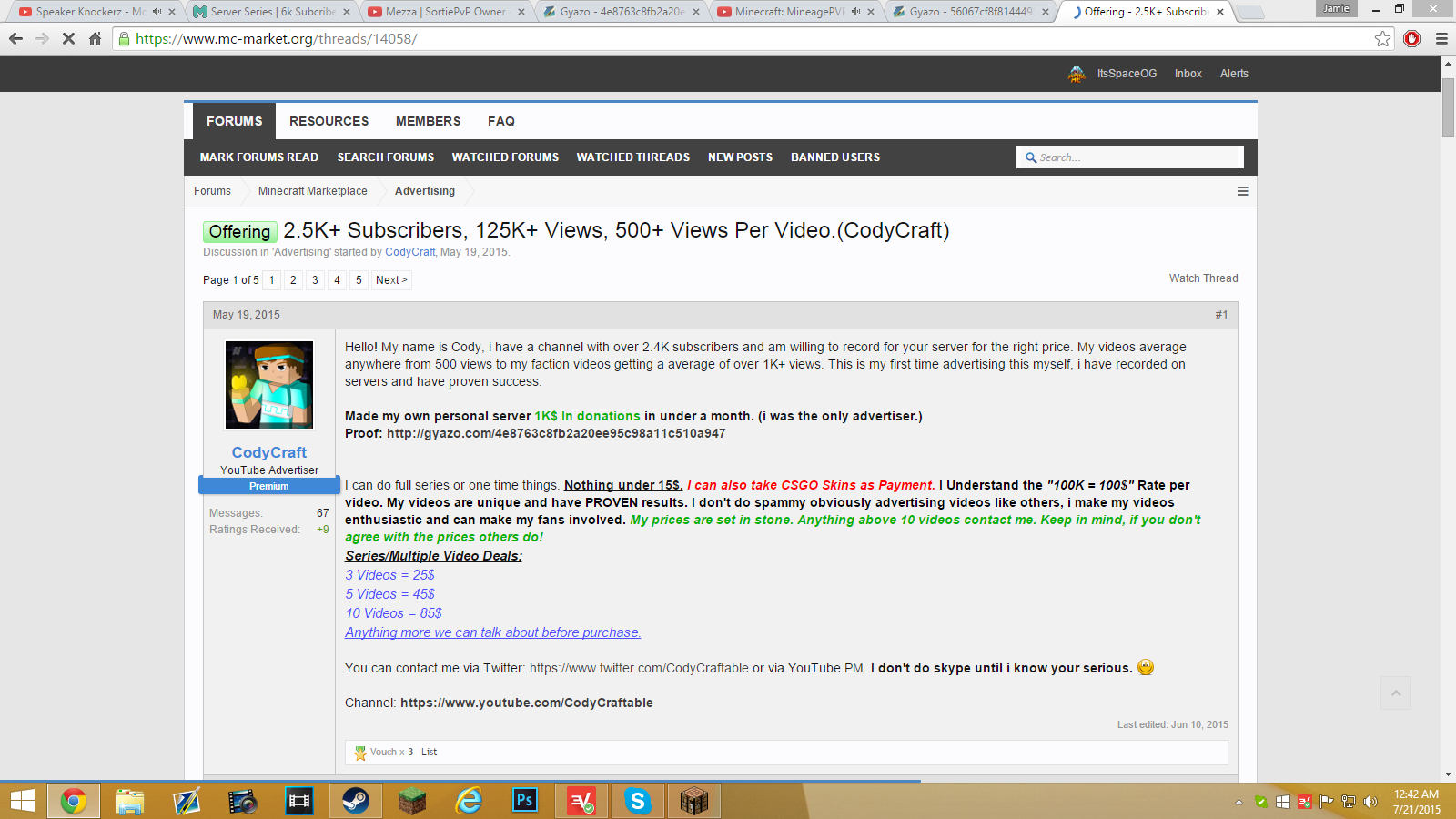Open the RESOURCES navigation tab
The width and height of the screenshot is (1456, 819).
[x=329, y=121]
